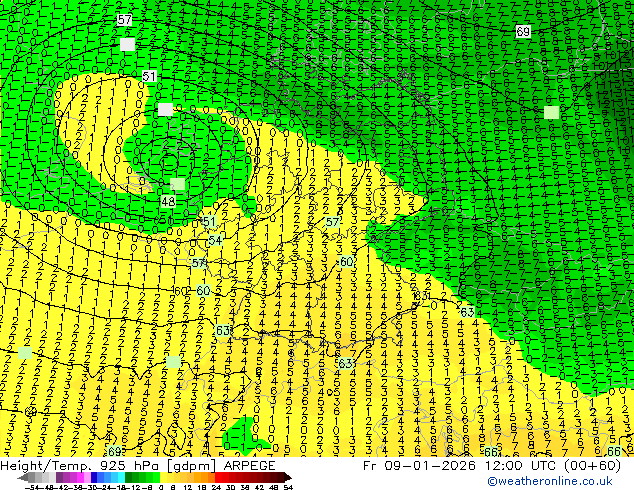Viewport: 634px width, 490px height.
Task: Click the '24' legend scale label
Action: click(216, 487)
